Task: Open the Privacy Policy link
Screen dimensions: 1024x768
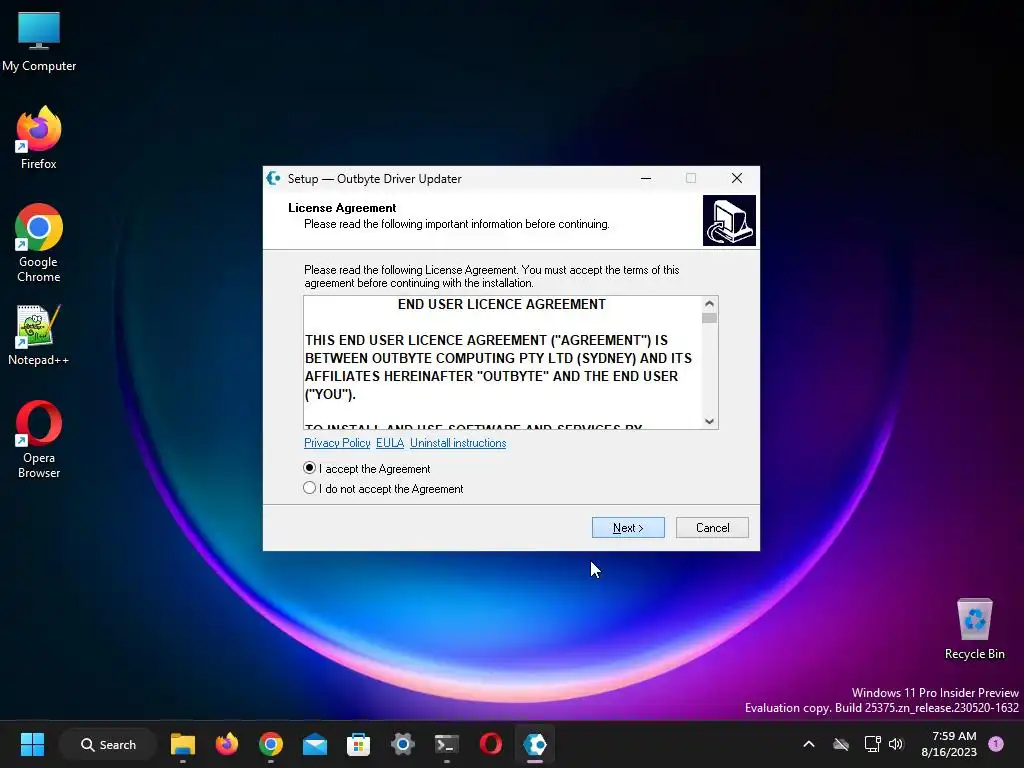Action: tap(337, 443)
